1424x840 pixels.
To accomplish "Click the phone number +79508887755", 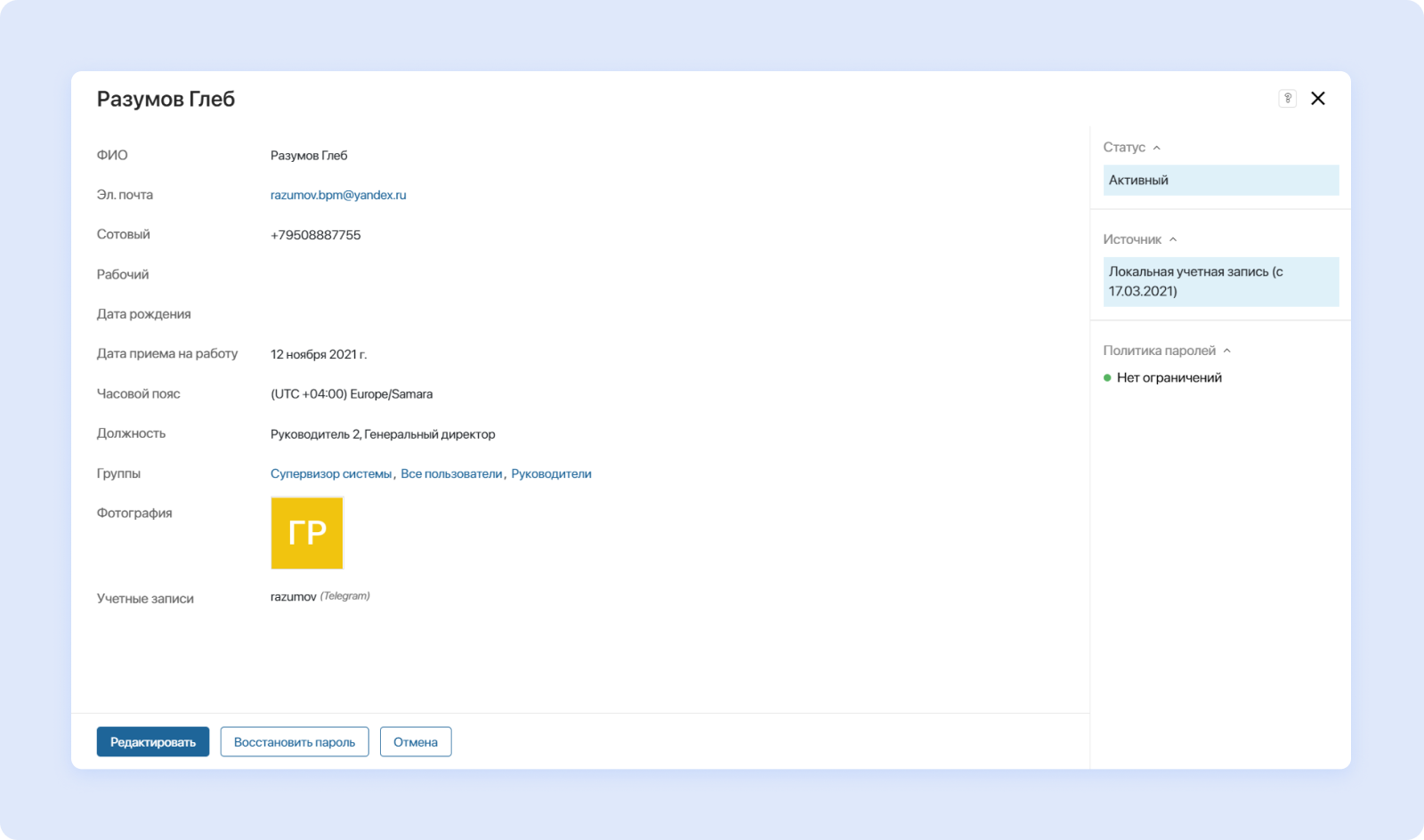I will tap(316, 235).
